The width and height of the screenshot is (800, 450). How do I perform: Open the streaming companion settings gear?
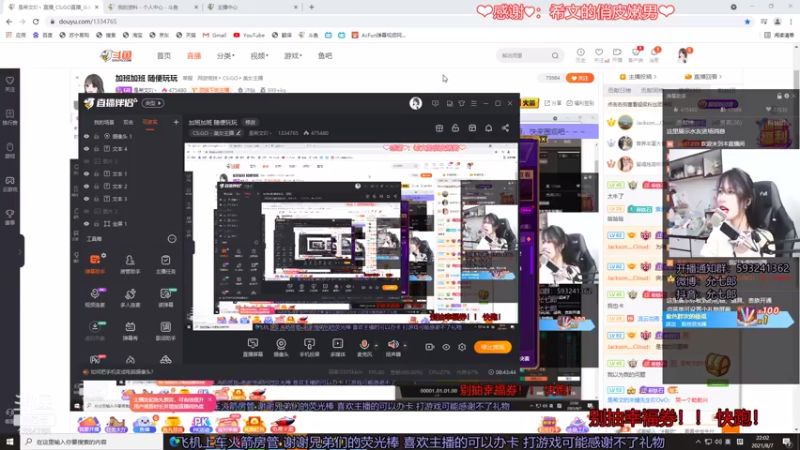[462, 347]
